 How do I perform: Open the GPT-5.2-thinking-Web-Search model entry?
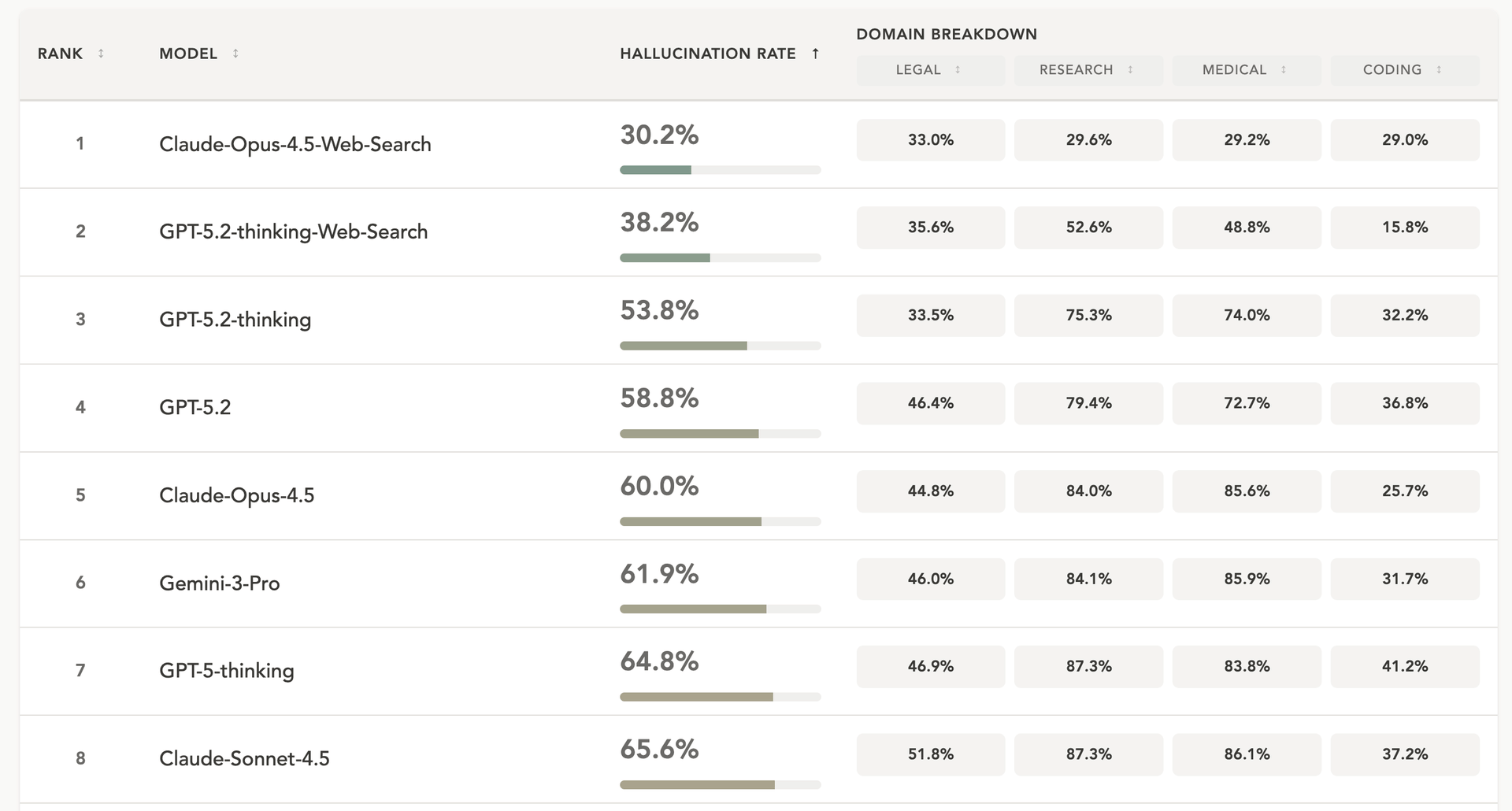293,231
